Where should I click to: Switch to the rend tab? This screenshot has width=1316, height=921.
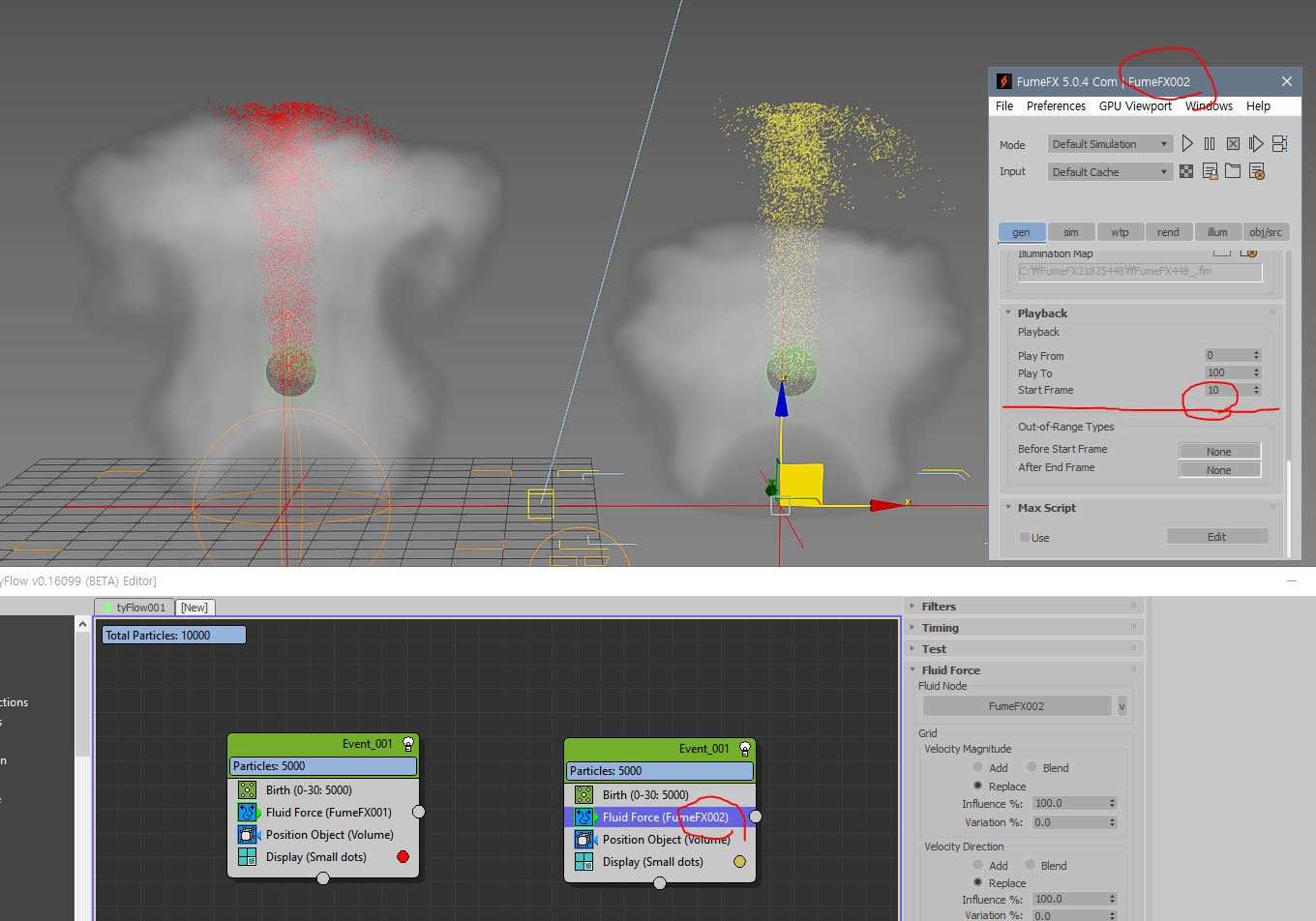pos(1169,232)
